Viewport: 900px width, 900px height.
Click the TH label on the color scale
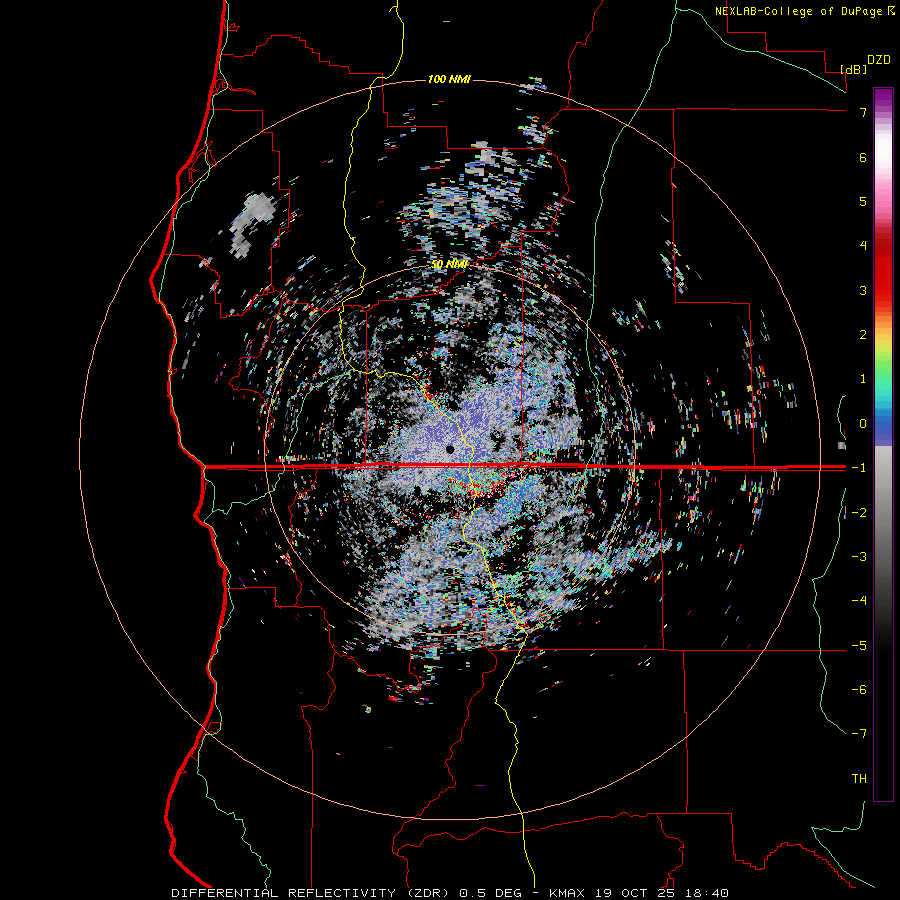tap(859, 779)
